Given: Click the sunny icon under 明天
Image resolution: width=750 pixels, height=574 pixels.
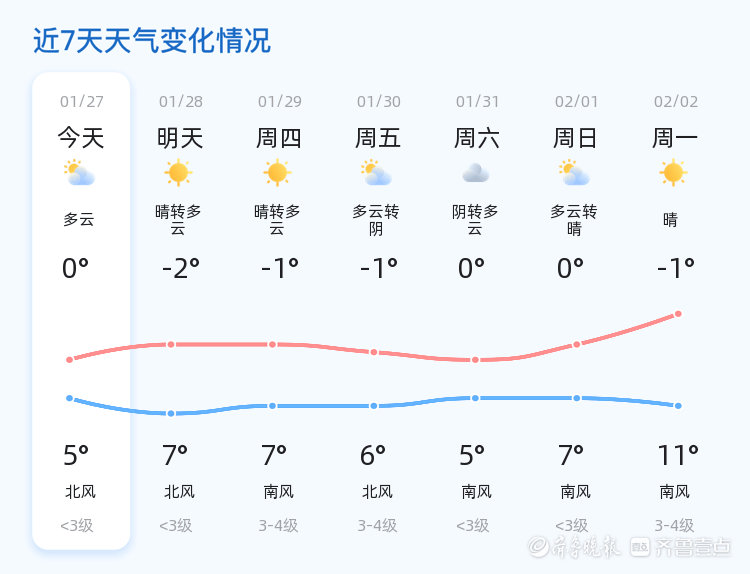Looking at the screenshot, I should pyautogui.click(x=178, y=173).
